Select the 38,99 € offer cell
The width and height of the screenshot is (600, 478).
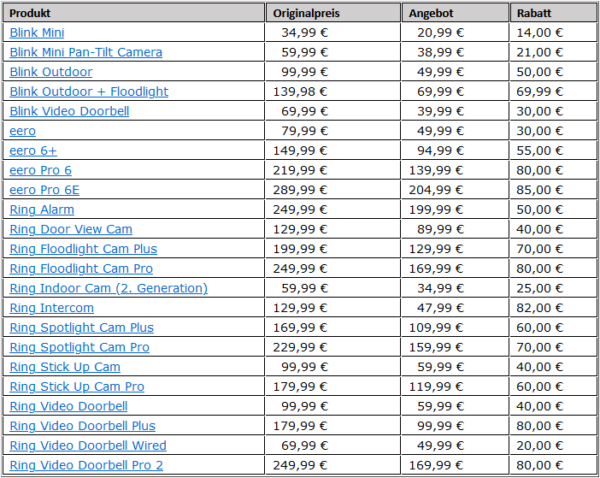pos(455,52)
